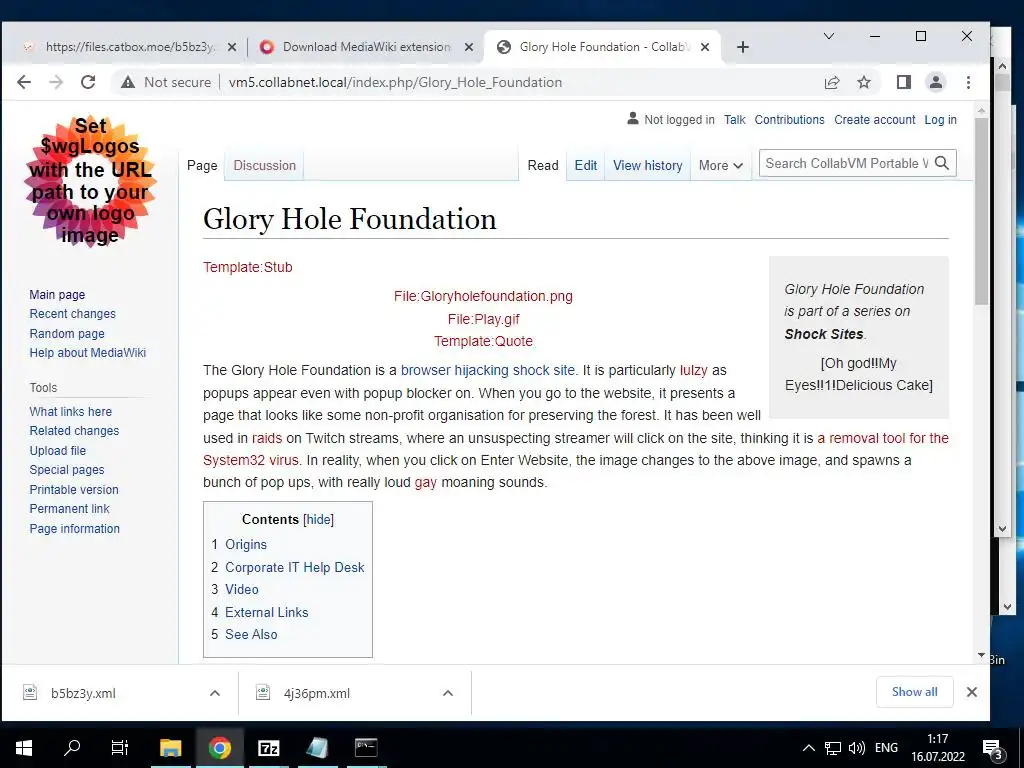Switch to Download MediaWiki extension tab

366,47
